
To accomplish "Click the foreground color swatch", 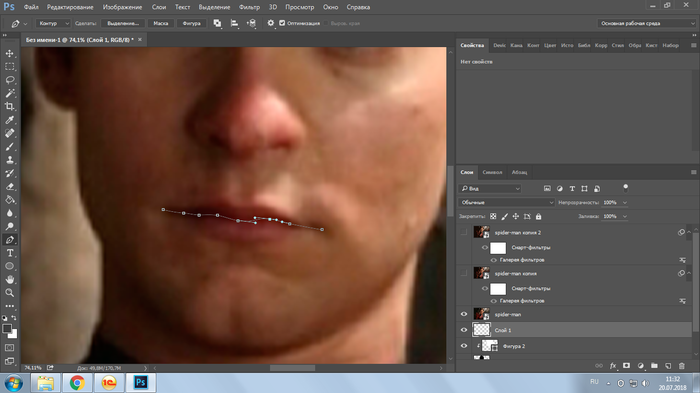I will pyautogui.click(x=7, y=329).
